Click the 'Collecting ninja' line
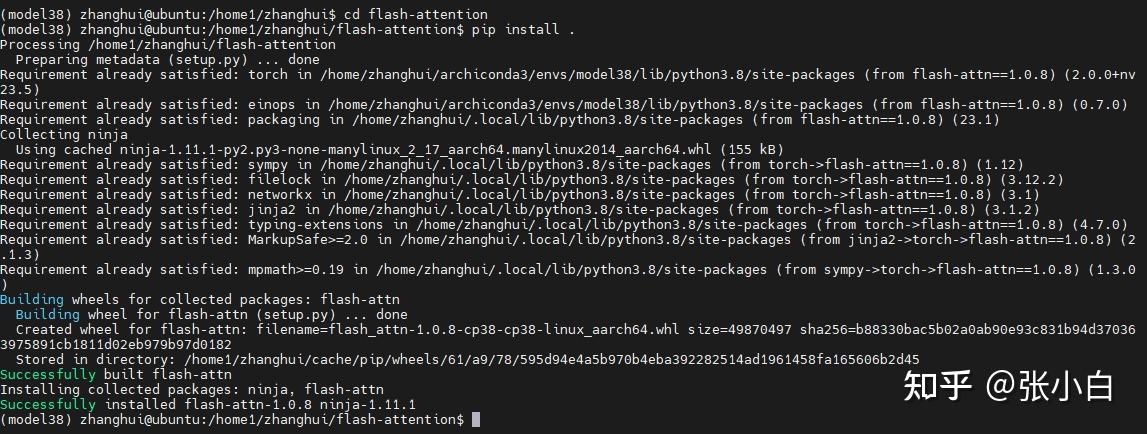The height and width of the screenshot is (434, 1147). 64,134
